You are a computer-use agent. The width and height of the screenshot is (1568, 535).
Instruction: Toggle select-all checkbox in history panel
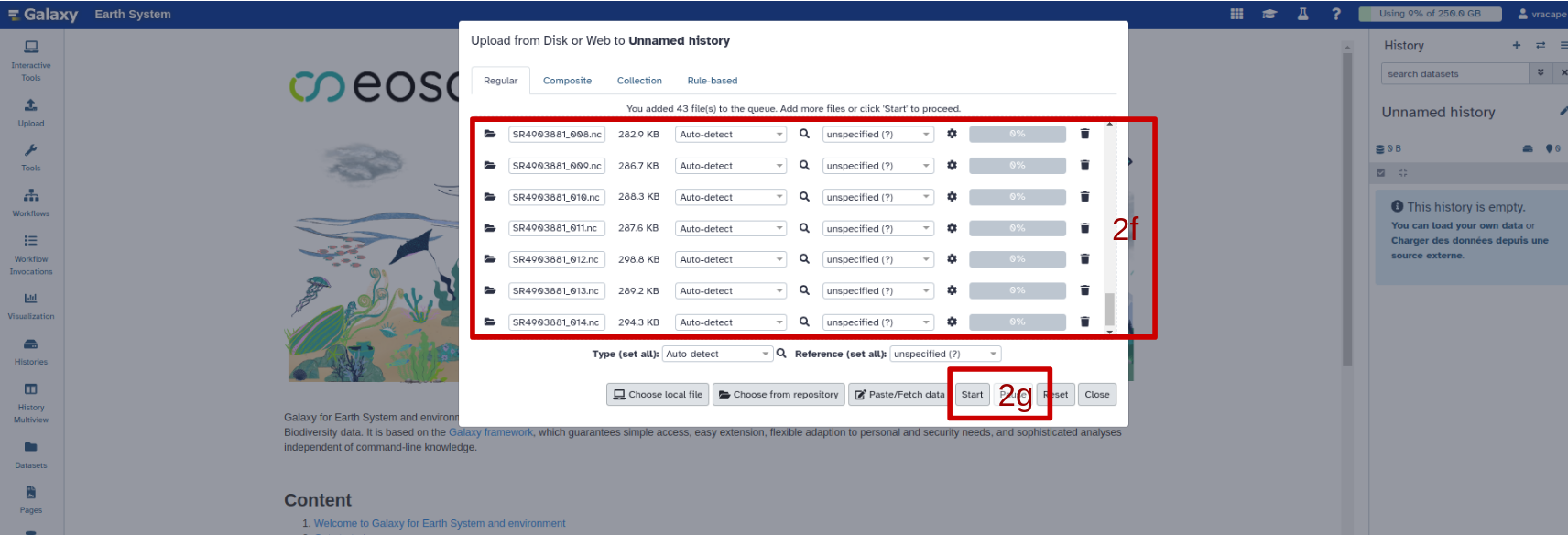click(x=1381, y=172)
